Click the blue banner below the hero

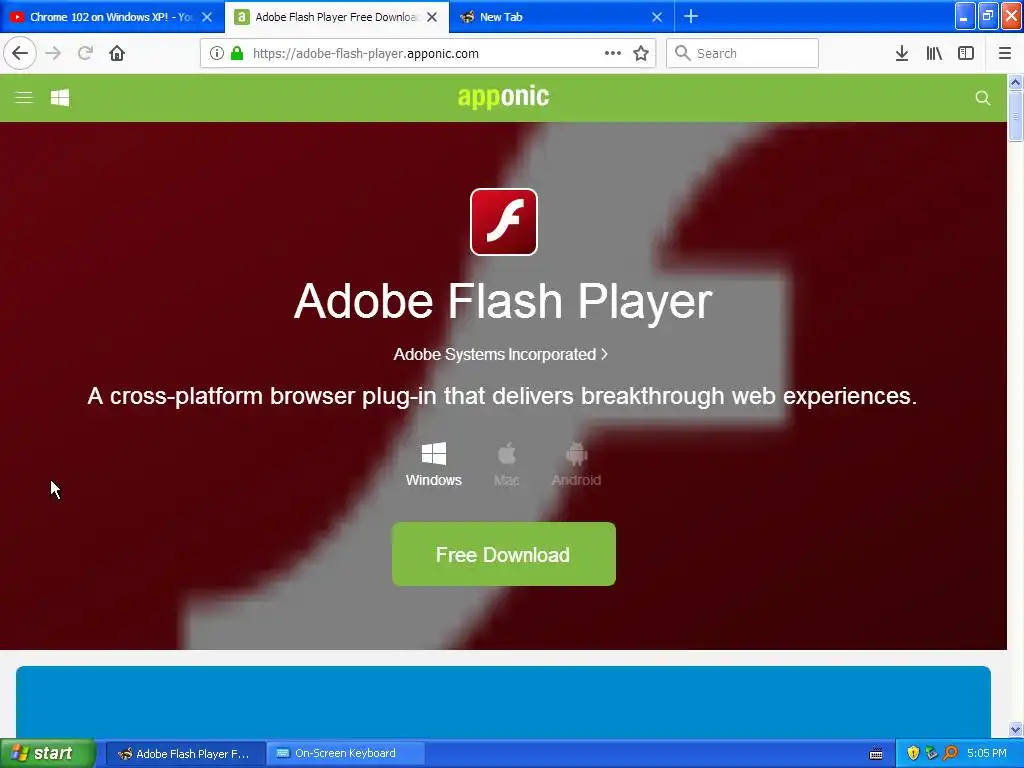[x=503, y=702]
